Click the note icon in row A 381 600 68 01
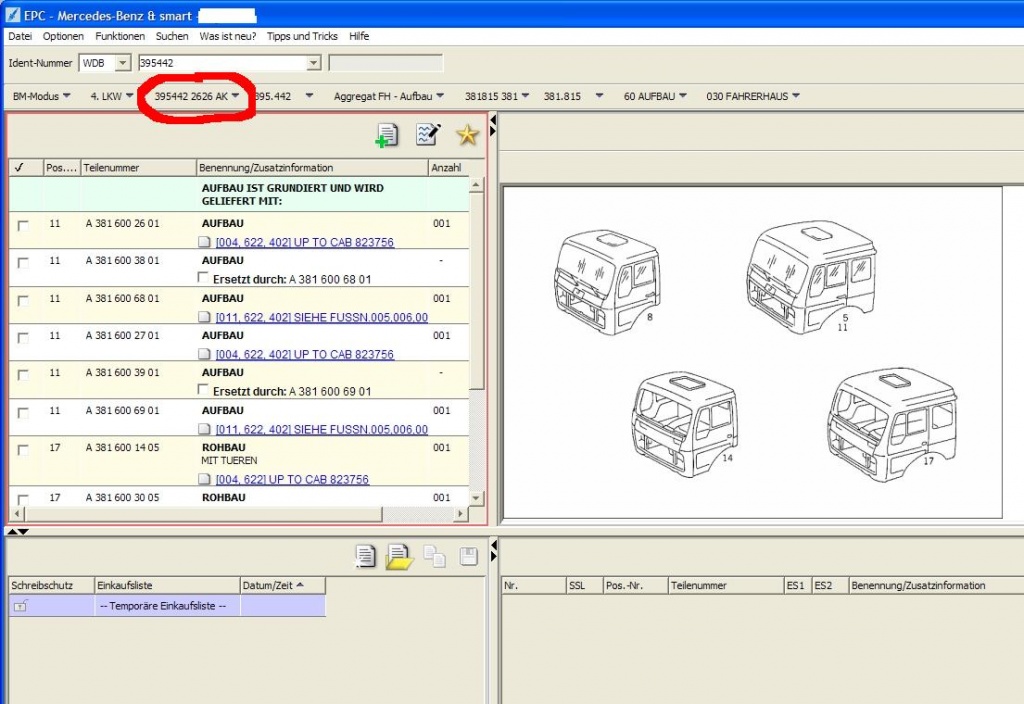 (204, 317)
